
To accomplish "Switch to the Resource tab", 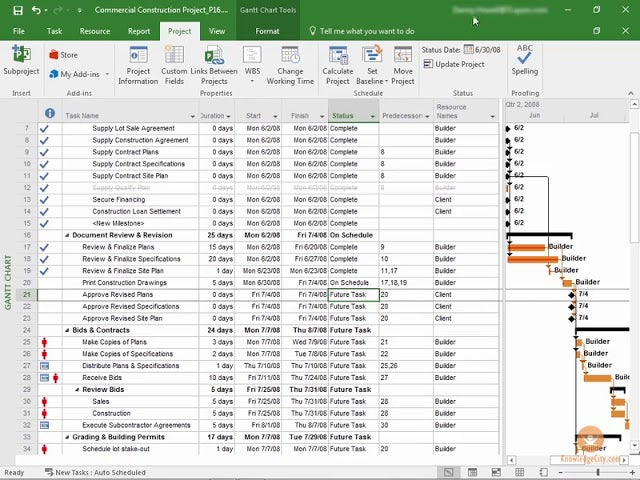I will point(95,31).
